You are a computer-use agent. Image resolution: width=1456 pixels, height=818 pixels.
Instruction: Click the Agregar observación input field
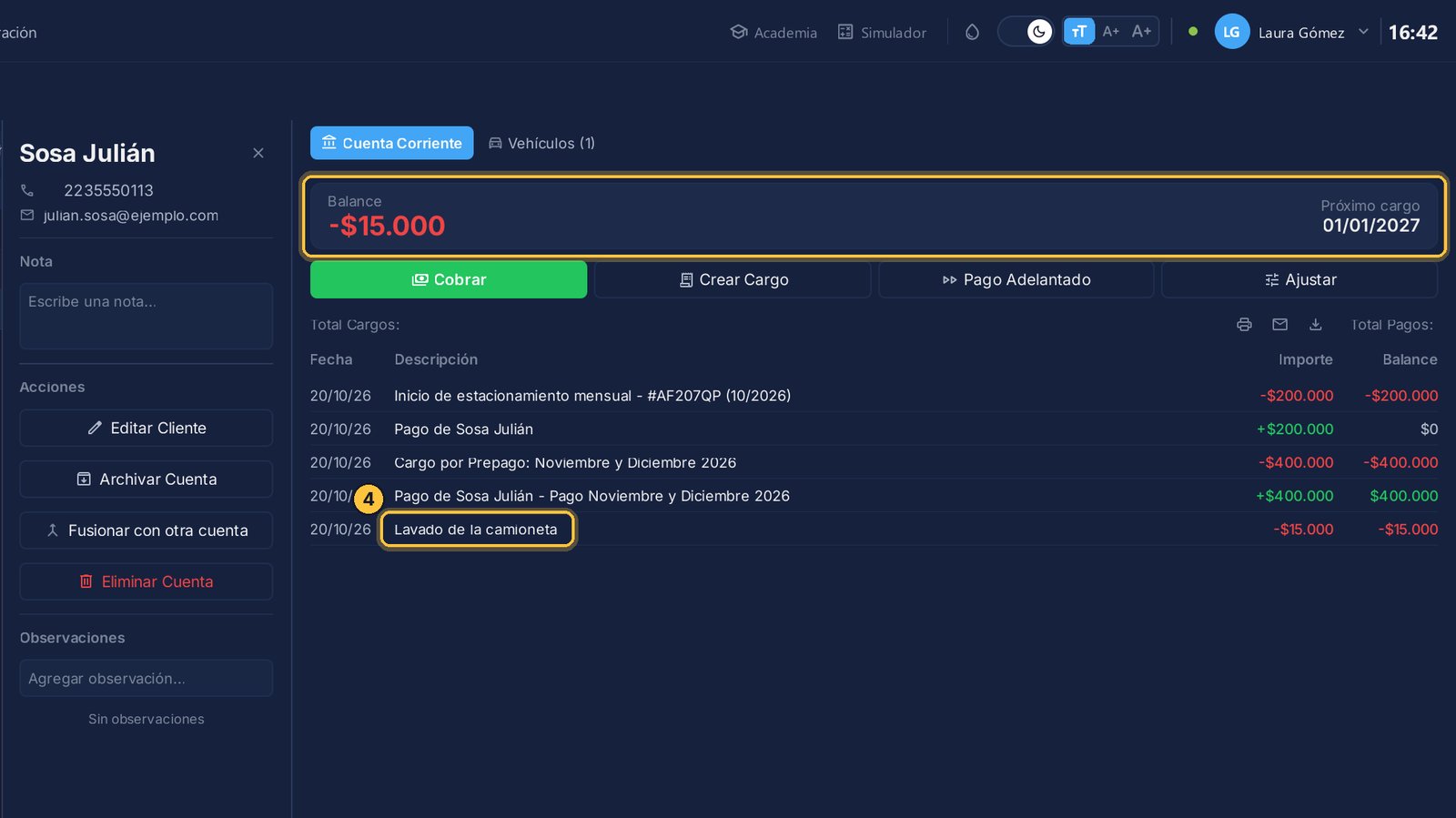[147, 678]
